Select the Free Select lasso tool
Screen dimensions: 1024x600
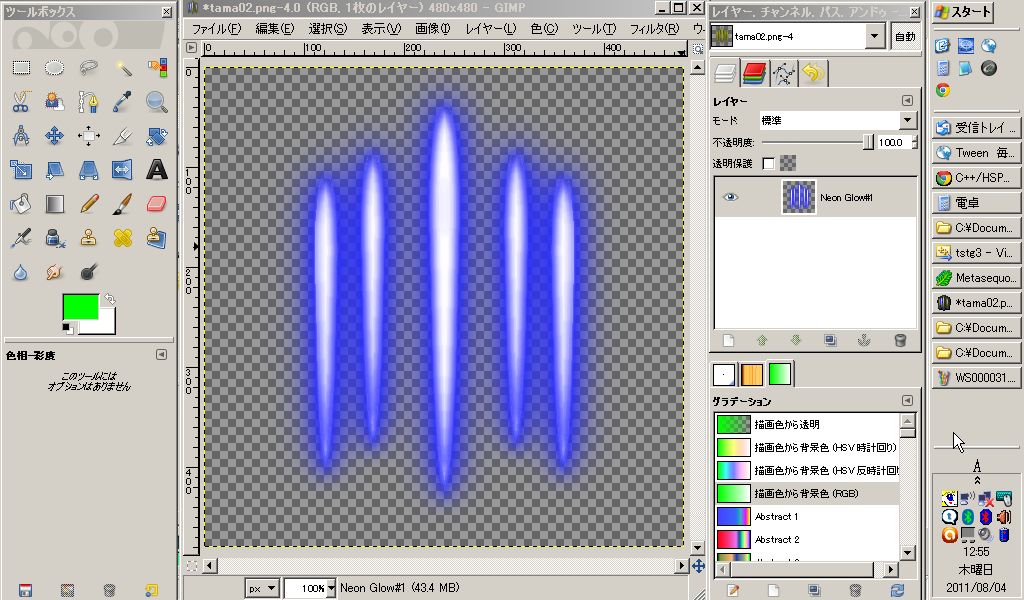(89, 67)
